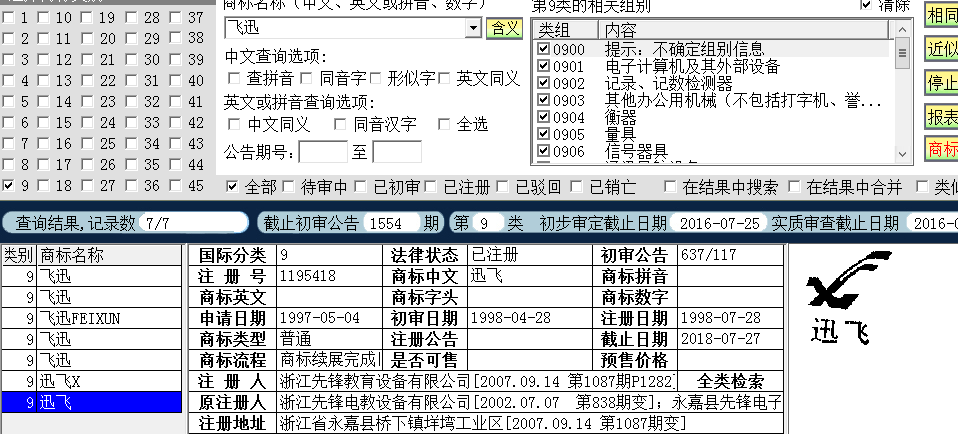Click the registration number 1195418 cell
Viewport: 958px width, 434px height.
330,276
